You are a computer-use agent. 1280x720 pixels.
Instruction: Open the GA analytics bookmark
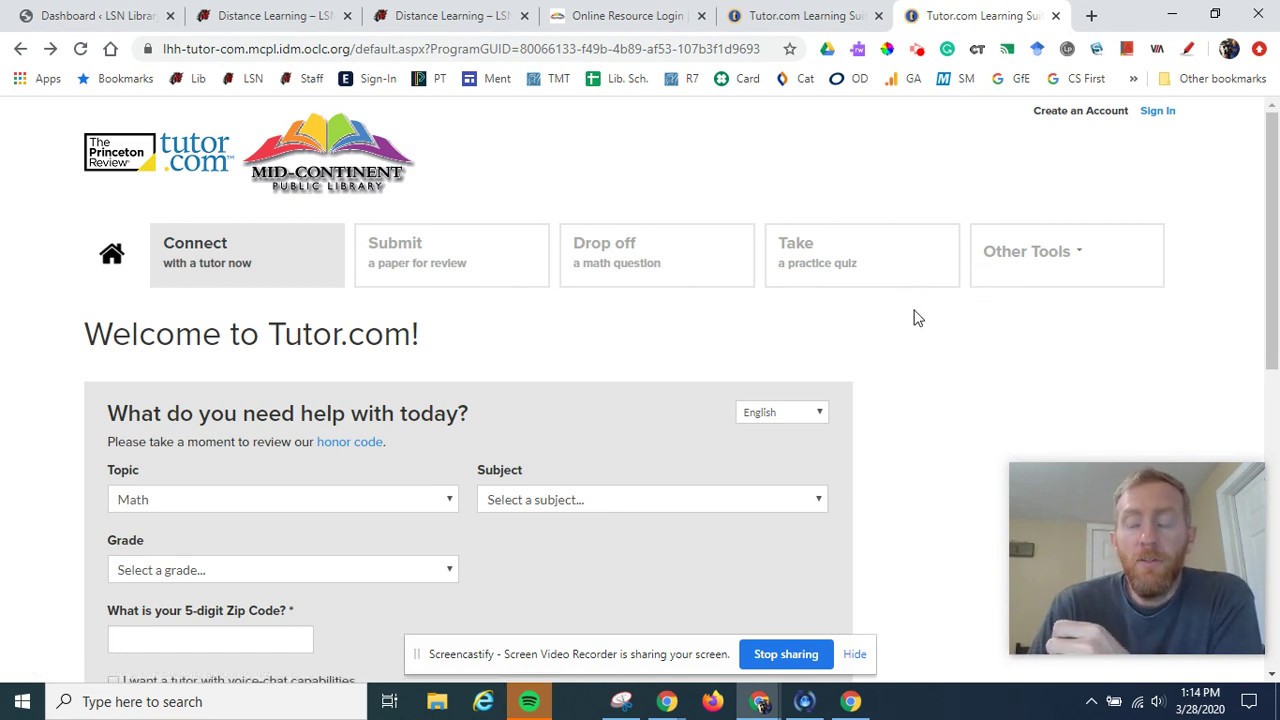point(902,78)
